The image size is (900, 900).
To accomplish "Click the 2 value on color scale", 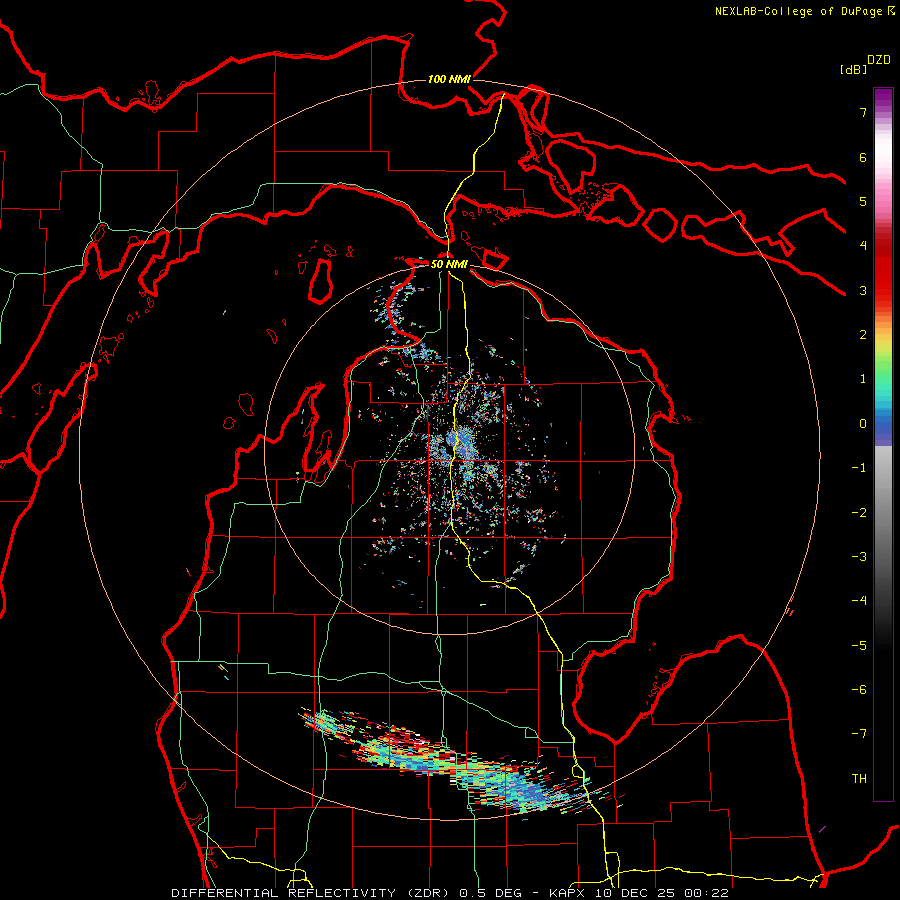I will 863,335.
